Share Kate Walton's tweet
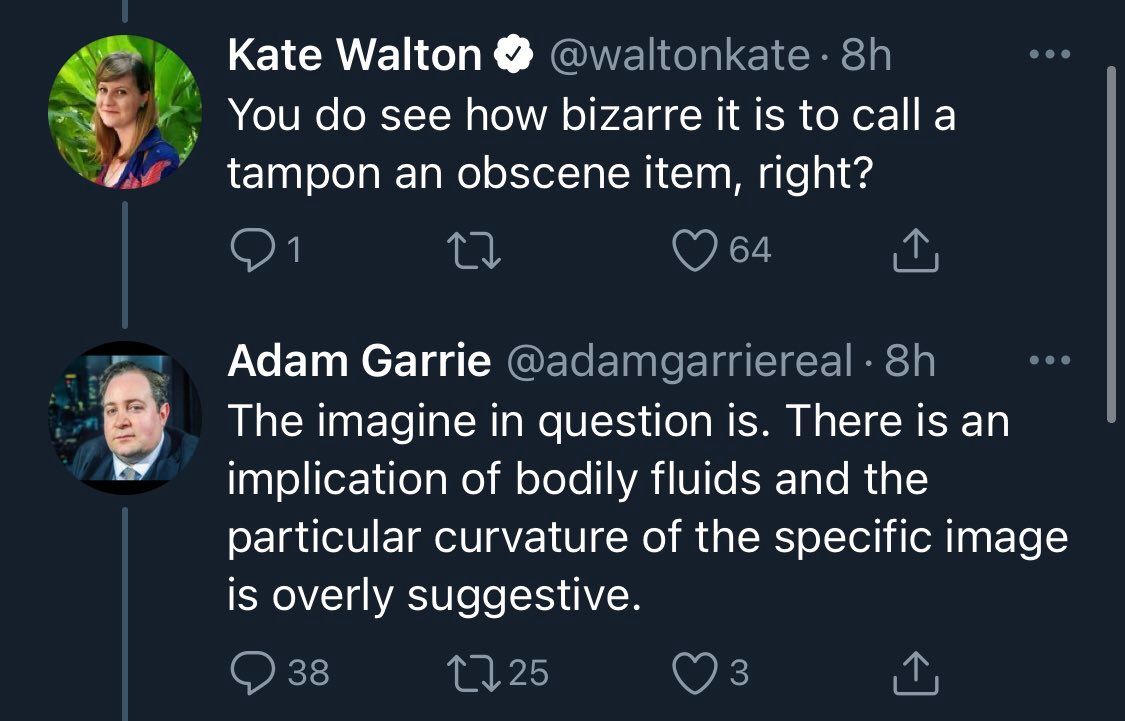 pos(915,250)
